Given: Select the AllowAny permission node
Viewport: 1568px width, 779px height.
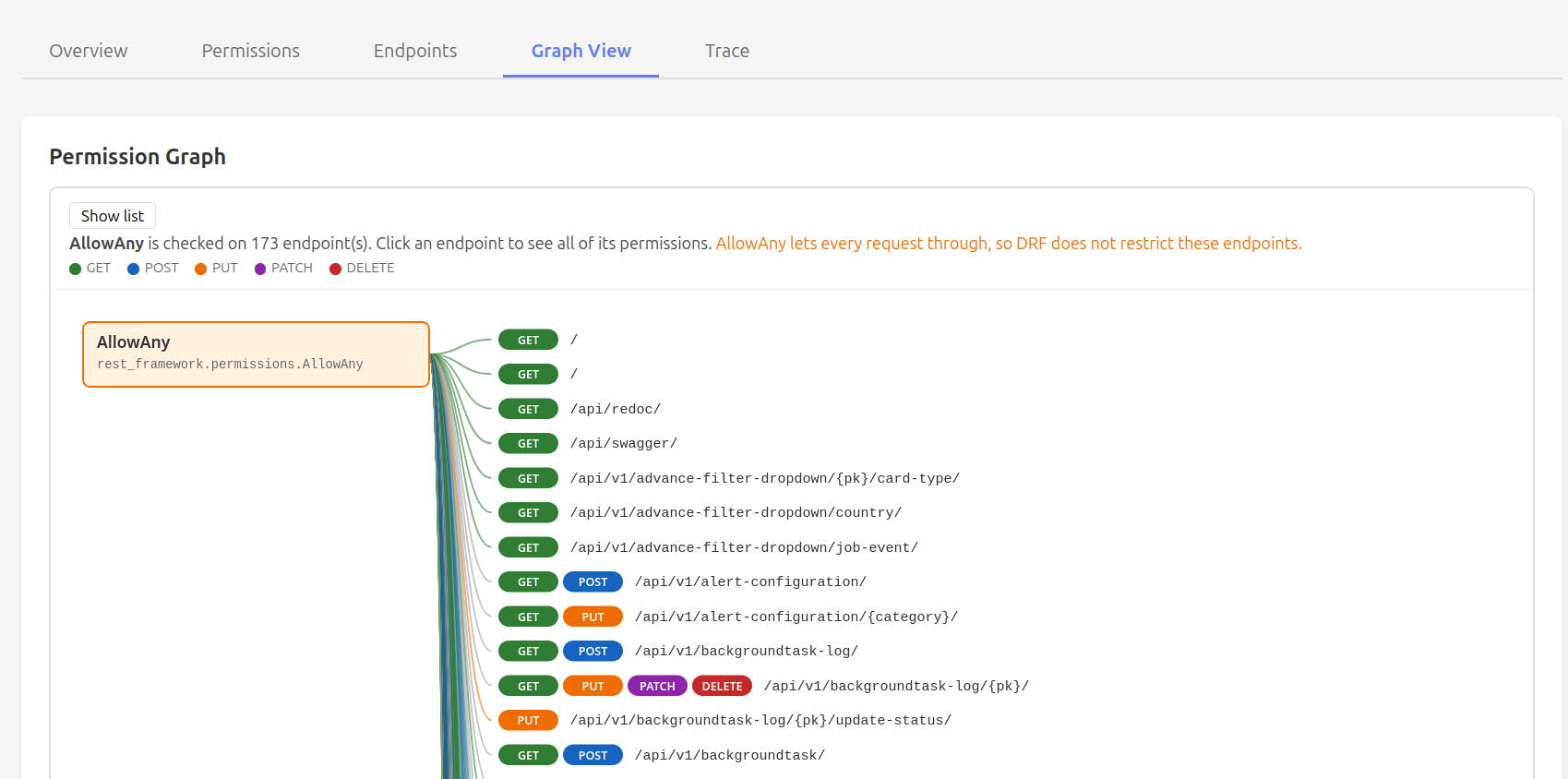Looking at the screenshot, I should coord(256,354).
